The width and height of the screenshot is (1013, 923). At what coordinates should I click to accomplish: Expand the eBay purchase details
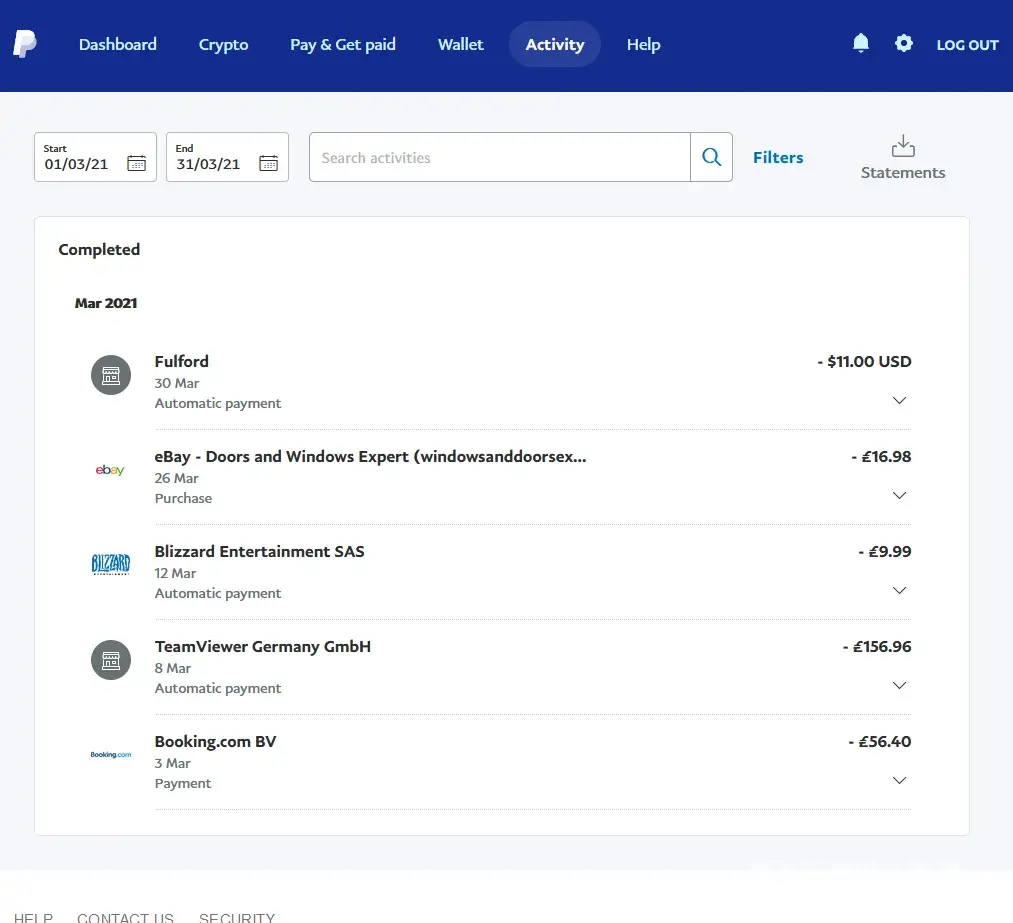pos(899,496)
